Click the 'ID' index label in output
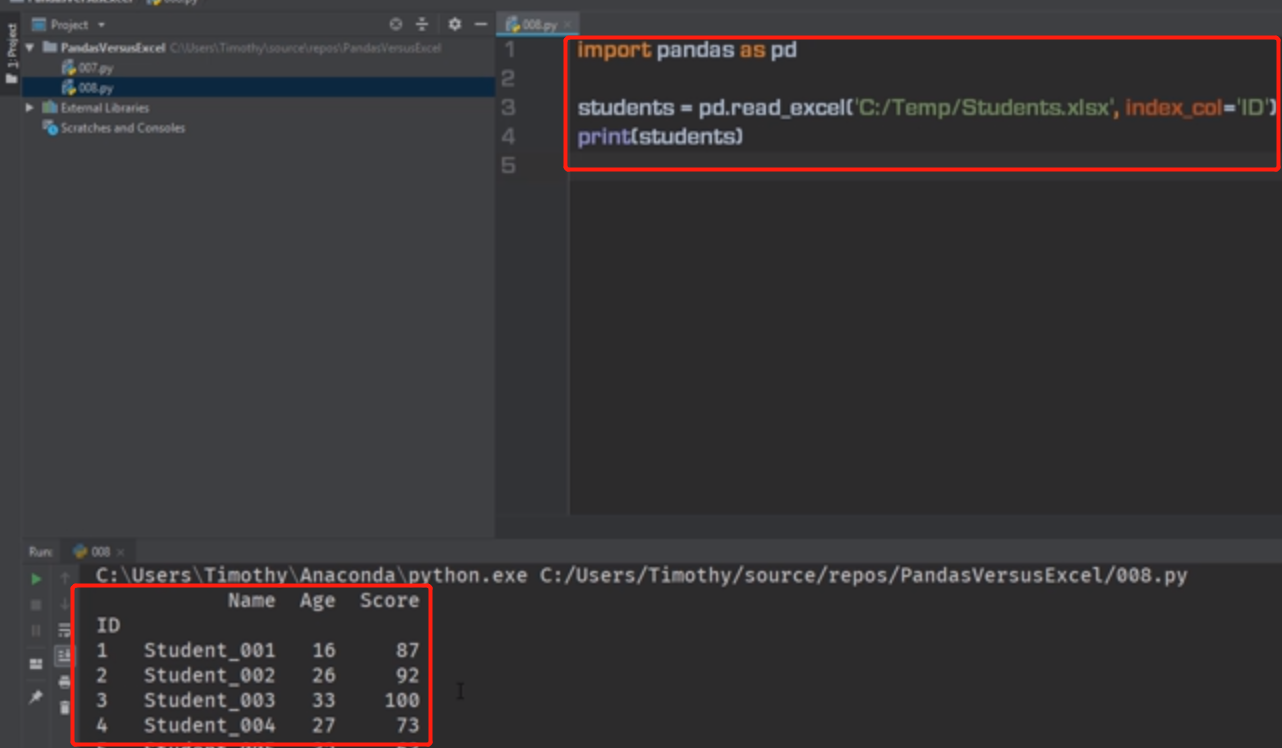Image resolution: width=1282 pixels, height=748 pixels. click(x=108, y=625)
